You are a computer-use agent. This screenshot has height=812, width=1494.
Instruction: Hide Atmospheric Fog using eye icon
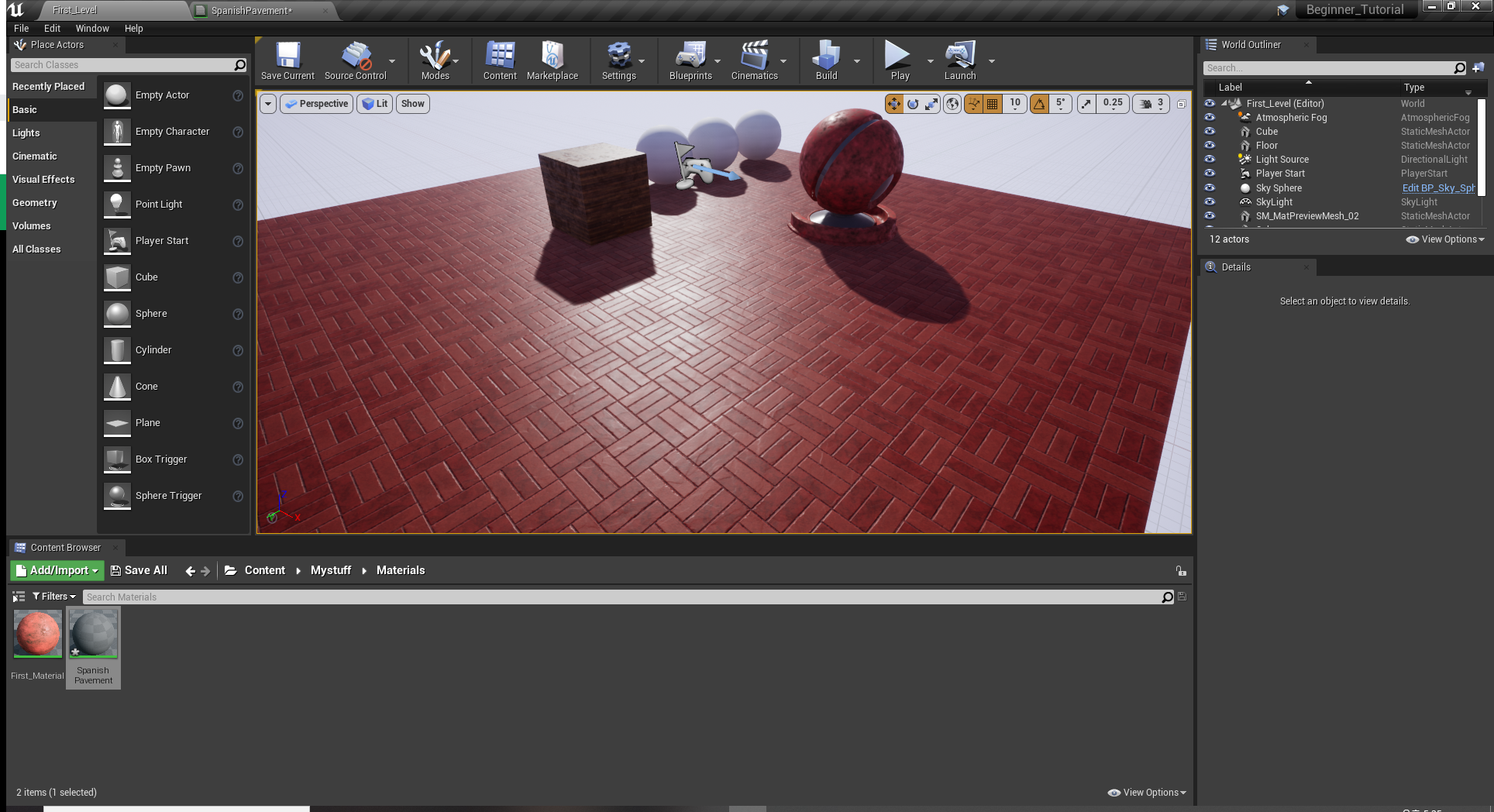(x=1210, y=117)
